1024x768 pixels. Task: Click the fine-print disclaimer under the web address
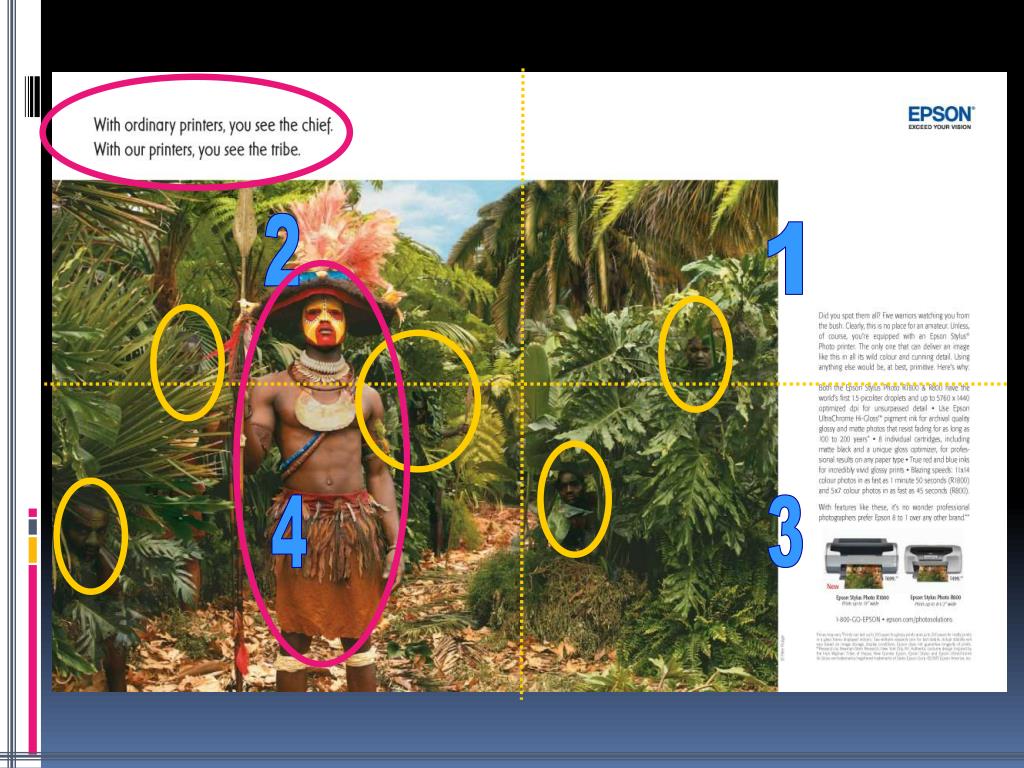point(893,647)
